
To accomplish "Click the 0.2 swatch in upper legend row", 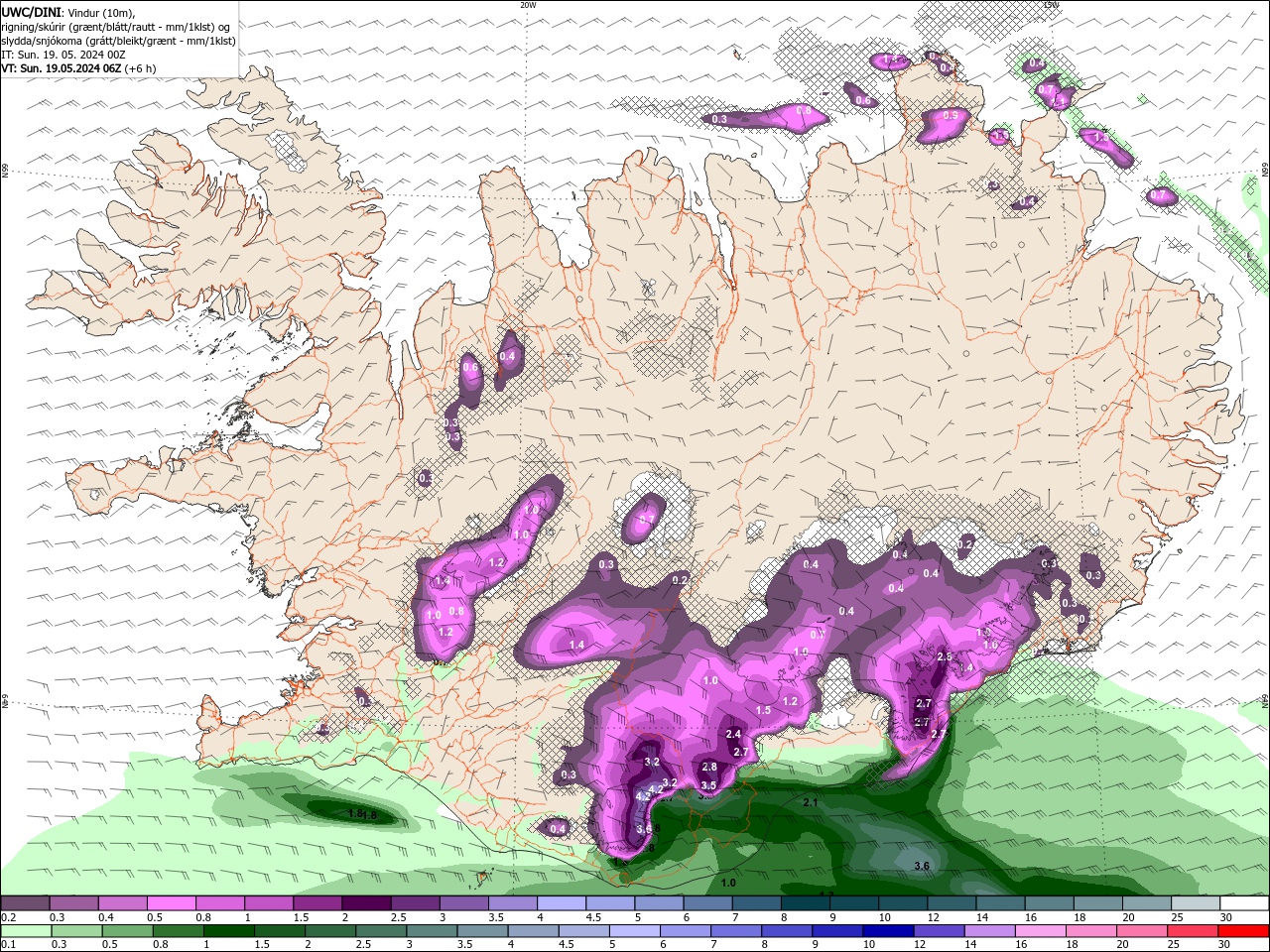I will click(x=26, y=903).
